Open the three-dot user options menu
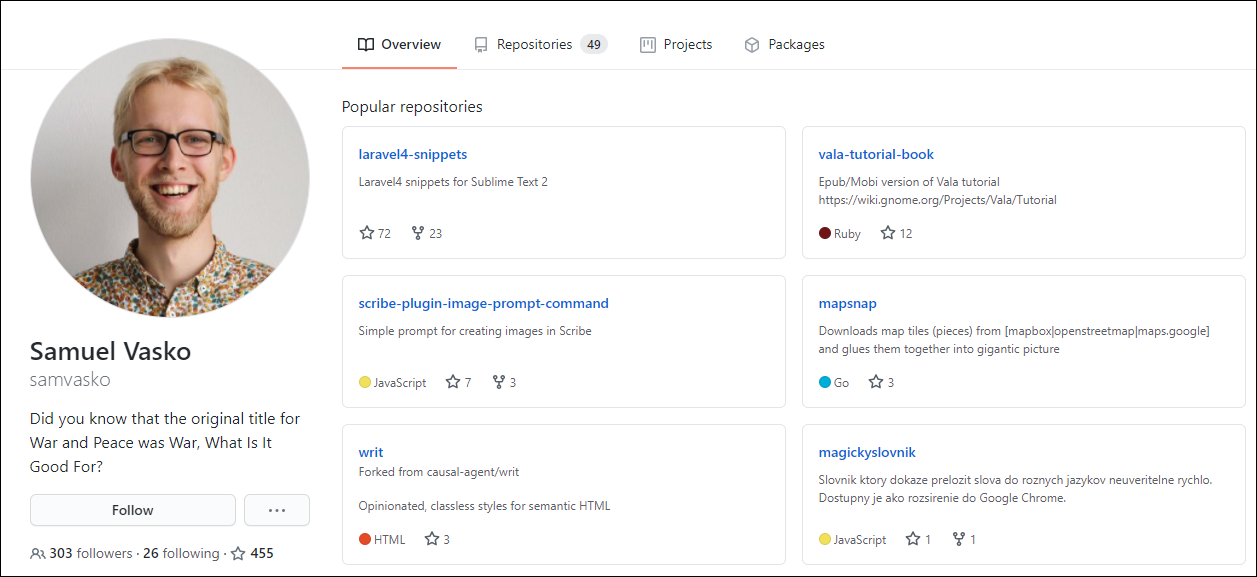The image size is (1257, 577). [x=277, y=510]
